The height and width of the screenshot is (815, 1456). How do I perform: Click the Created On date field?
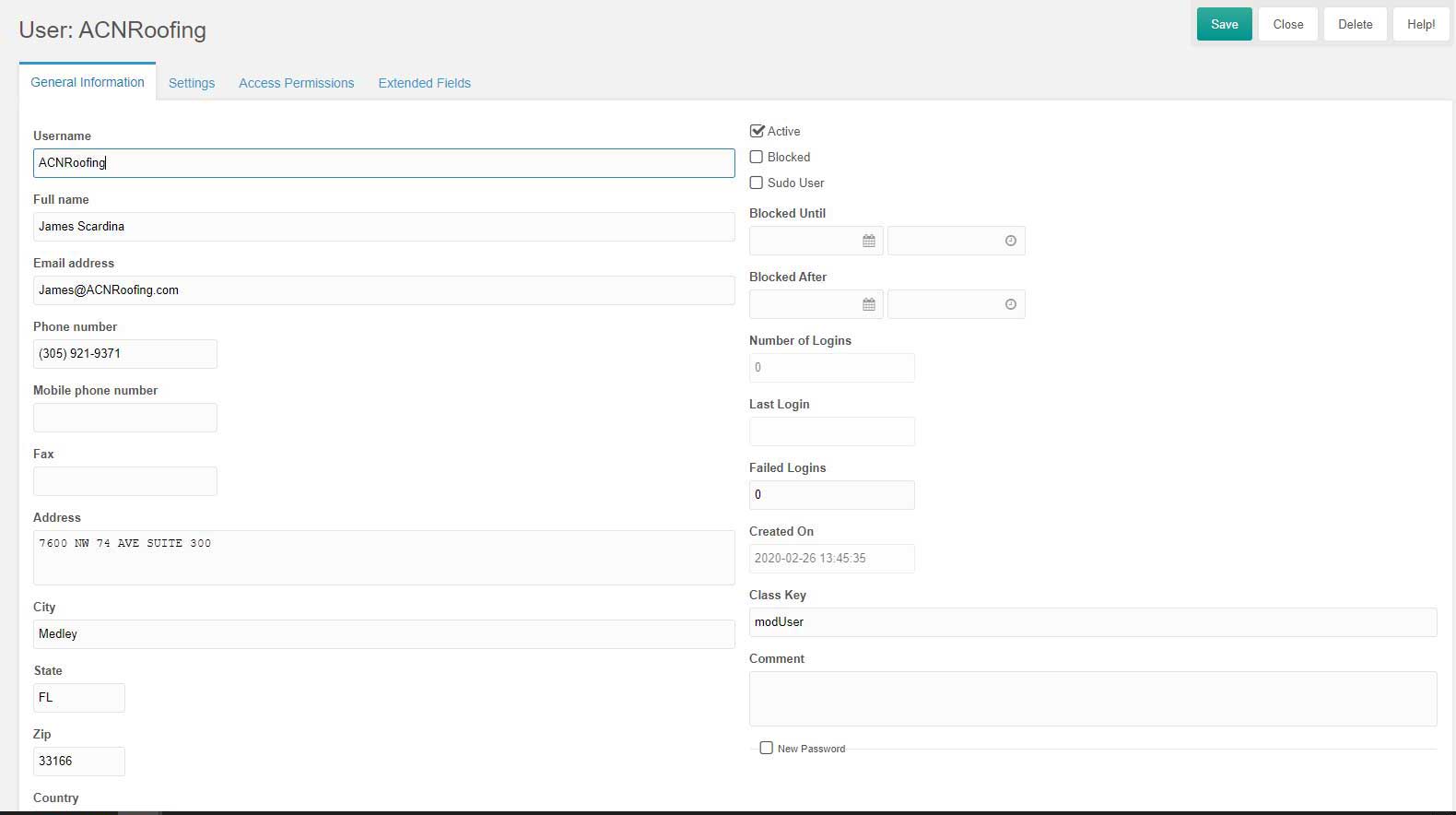tap(832, 559)
